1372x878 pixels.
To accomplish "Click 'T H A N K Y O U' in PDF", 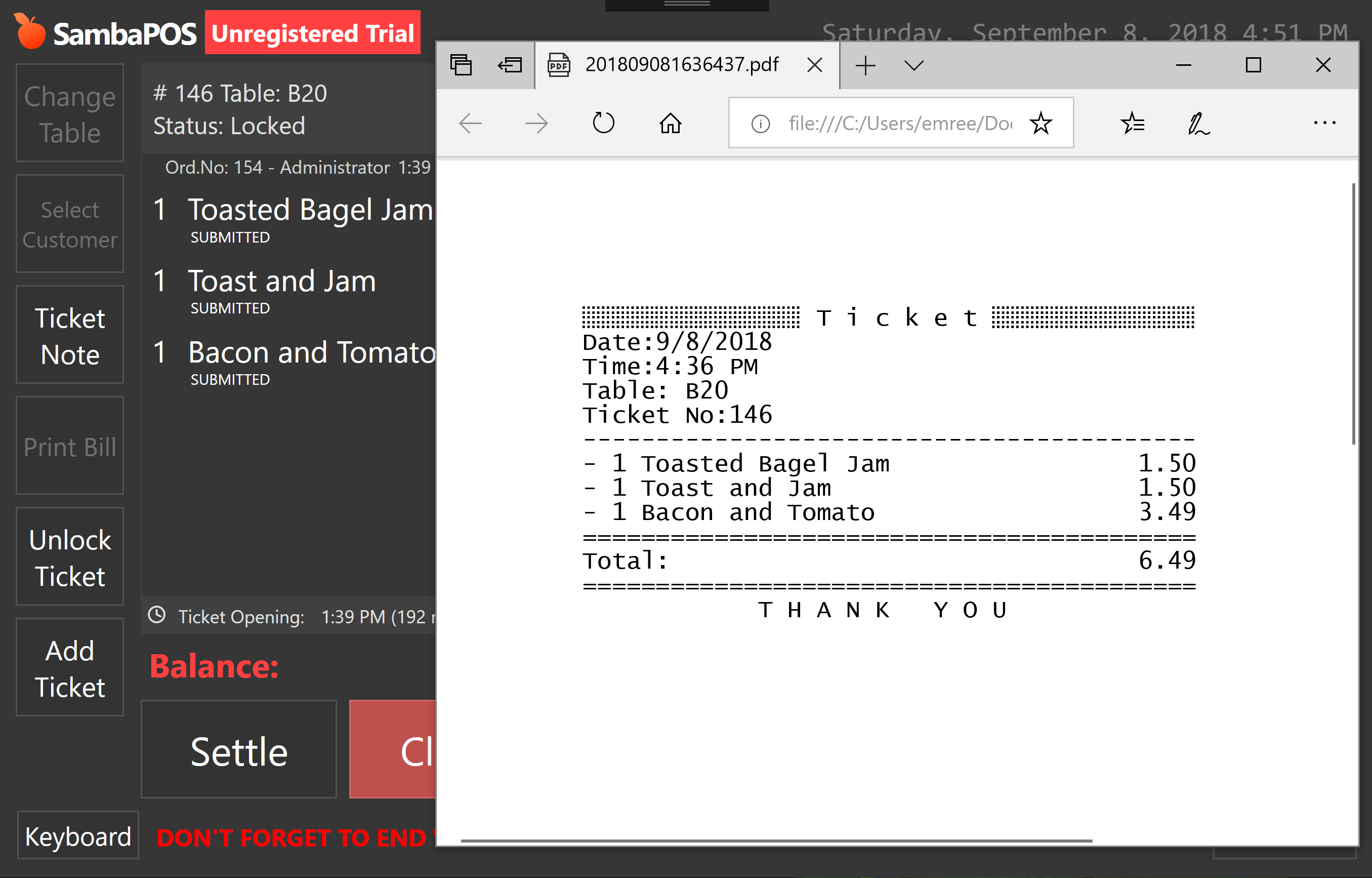I will pos(883,610).
